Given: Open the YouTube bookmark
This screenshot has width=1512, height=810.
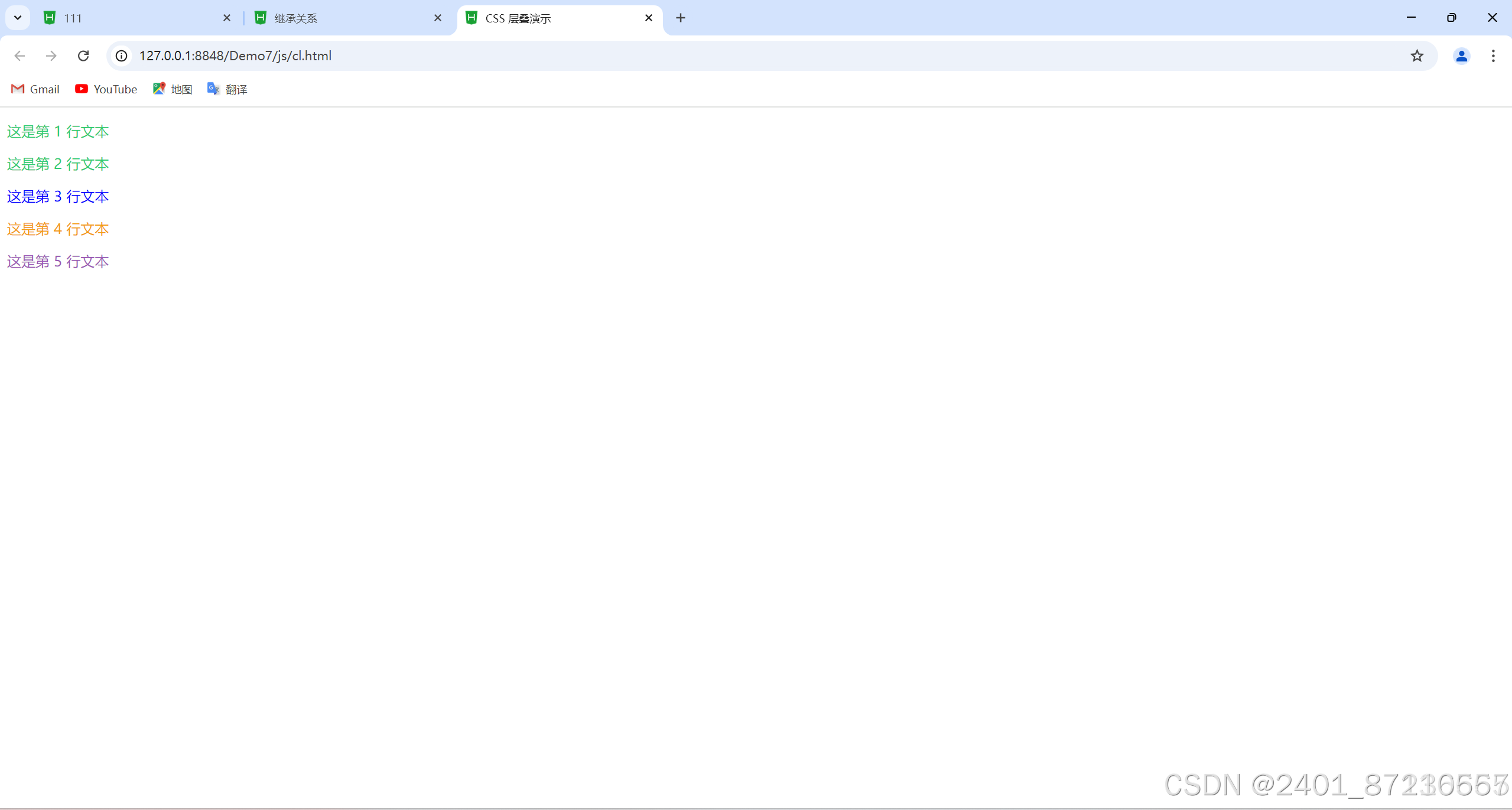Looking at the screenshot, I should click(106, 89).
